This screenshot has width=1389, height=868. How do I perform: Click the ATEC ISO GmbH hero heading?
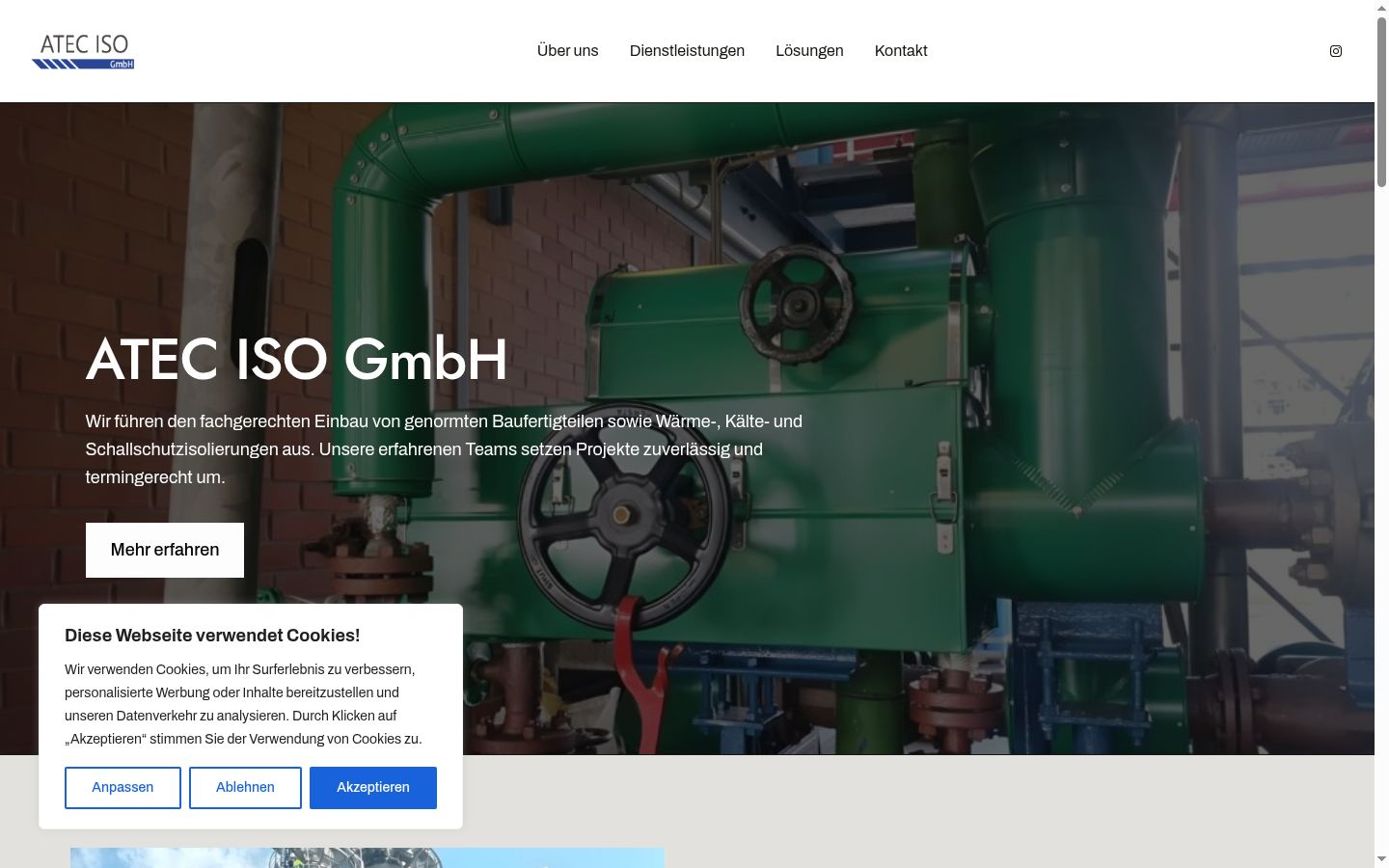(297, 360)
